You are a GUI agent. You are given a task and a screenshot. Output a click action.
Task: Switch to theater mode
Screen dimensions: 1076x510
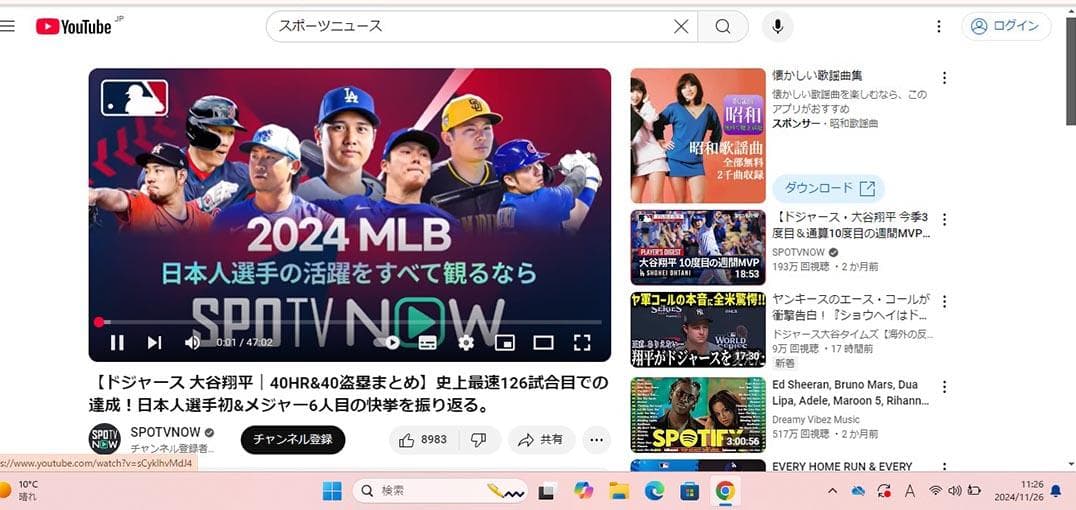(543, 342)
